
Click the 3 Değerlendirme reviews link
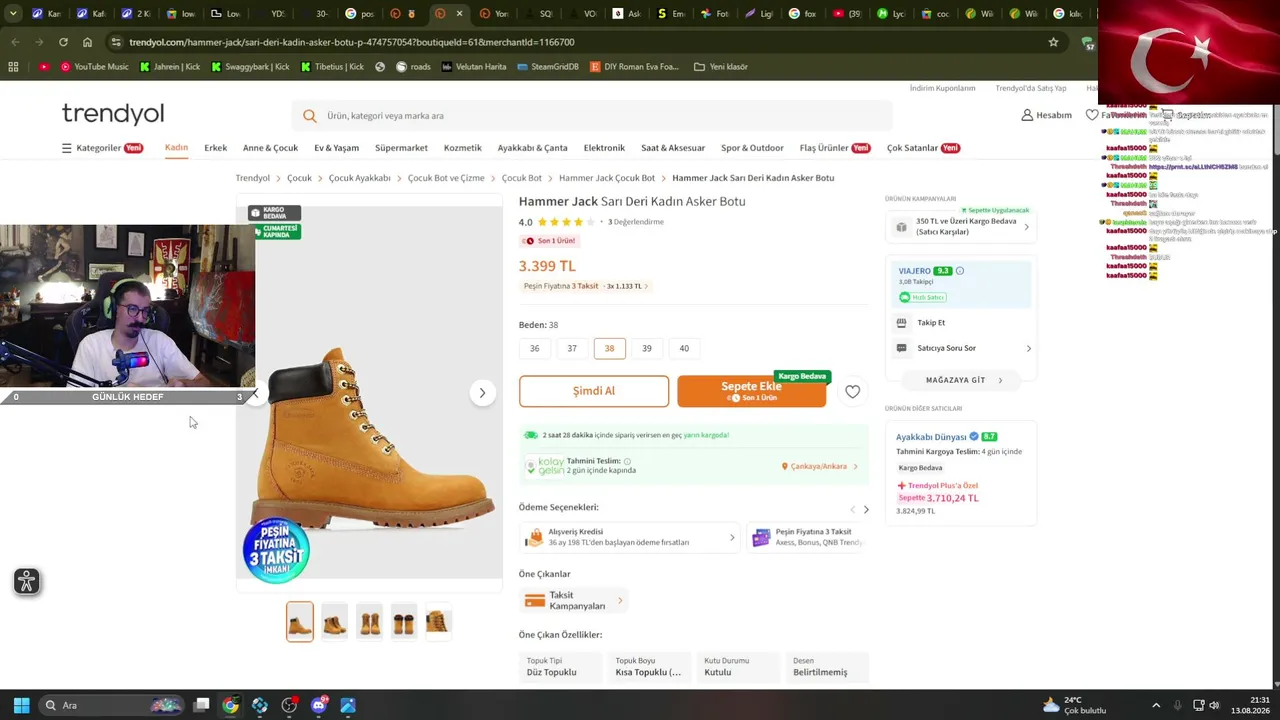pos(636,222)
